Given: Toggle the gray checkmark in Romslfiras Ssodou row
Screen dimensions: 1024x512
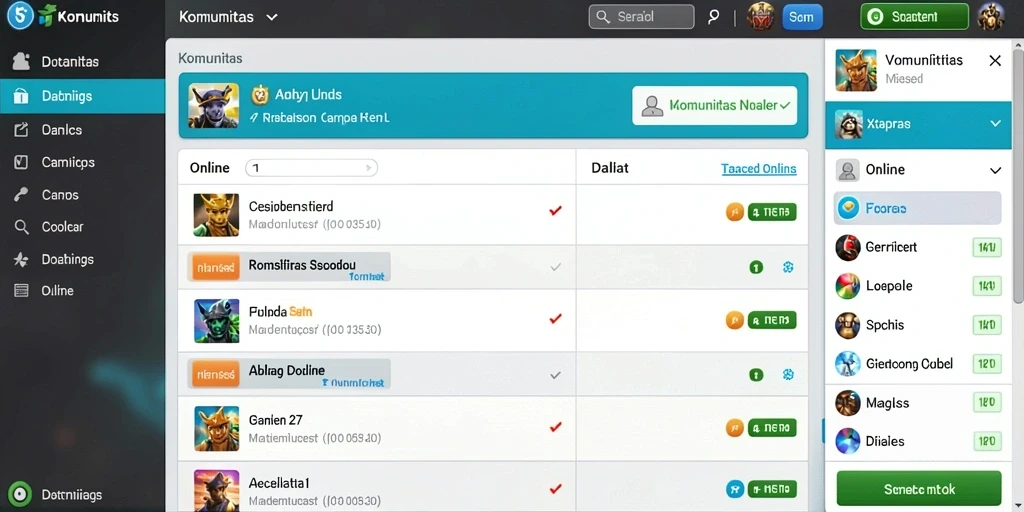Looking at the screenshot, I should click(556, 266).
